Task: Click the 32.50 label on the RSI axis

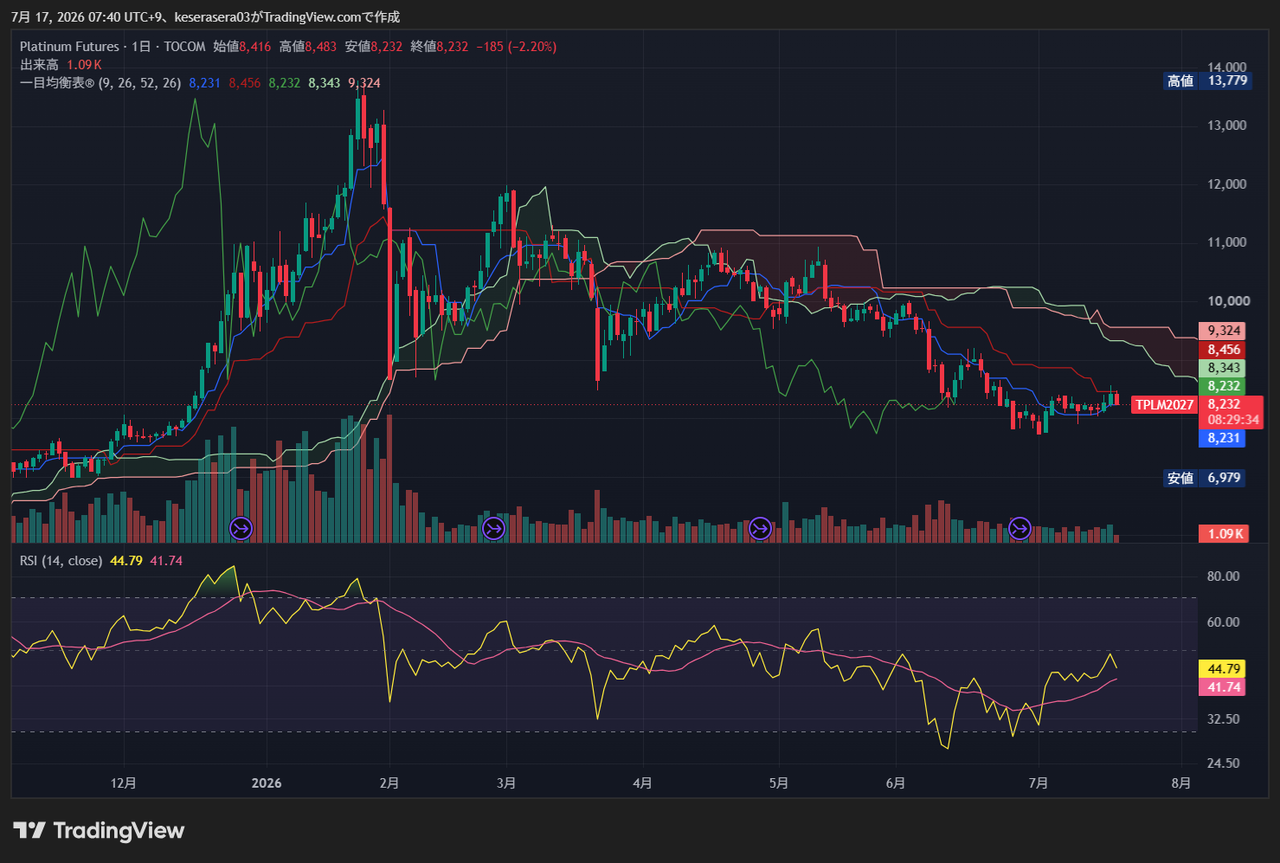Action: [1224, 719]
